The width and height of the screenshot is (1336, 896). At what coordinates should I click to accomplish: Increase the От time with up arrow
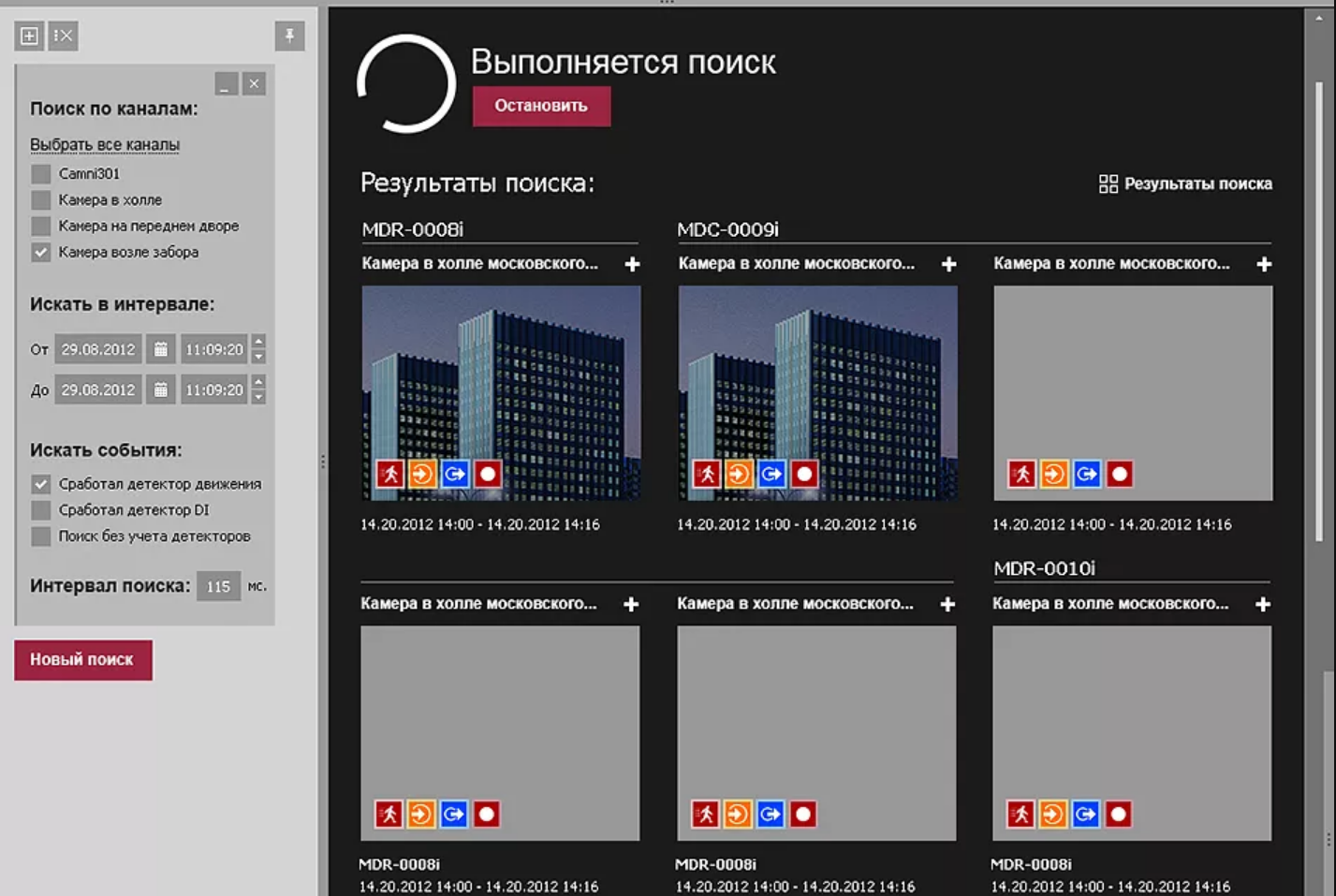[258, 341]
